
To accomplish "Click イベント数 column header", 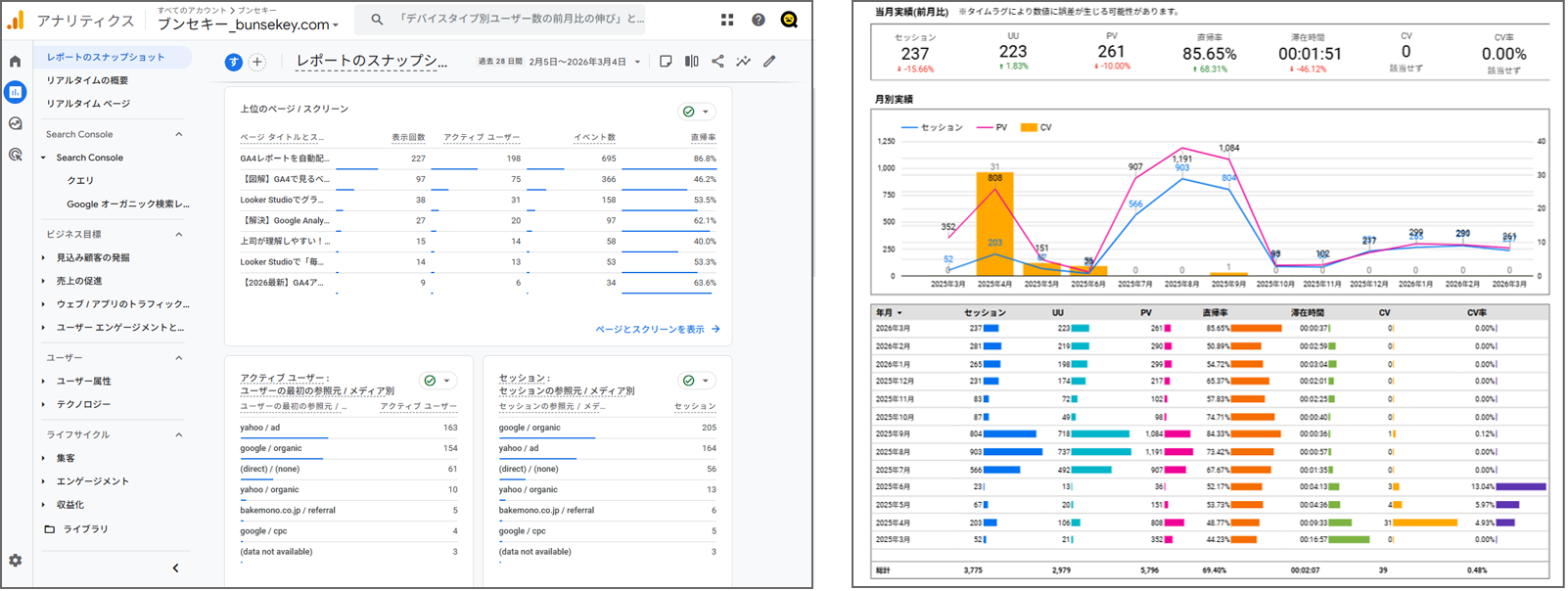I will [x=595, y=138].
